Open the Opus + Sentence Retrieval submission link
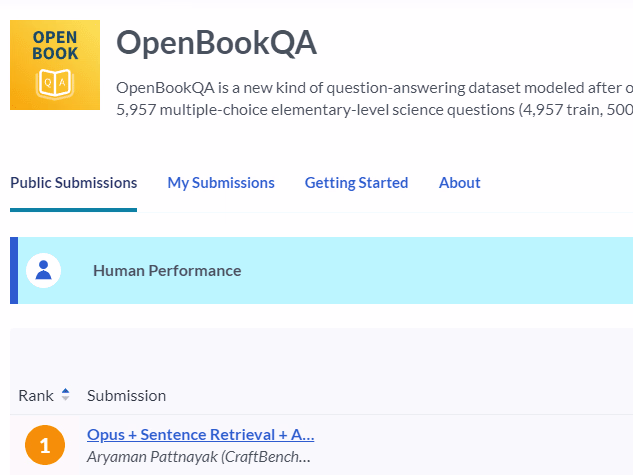The height and width of the screenshot is (475, 633). (200, 434)
